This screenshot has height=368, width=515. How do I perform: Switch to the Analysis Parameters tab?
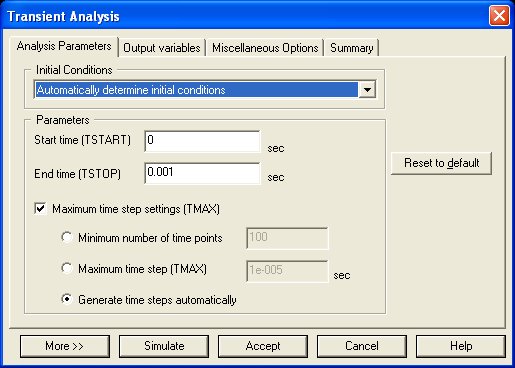click(64, 46)
